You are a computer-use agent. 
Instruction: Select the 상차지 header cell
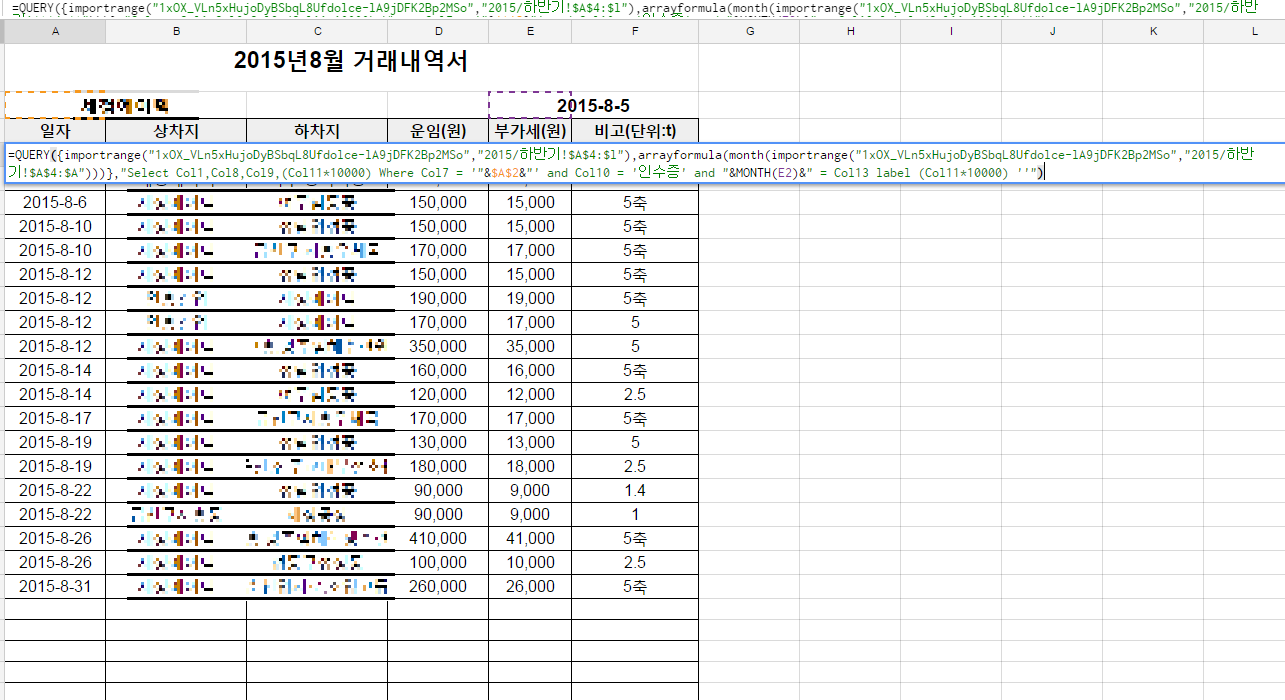(x=176, y=131)
